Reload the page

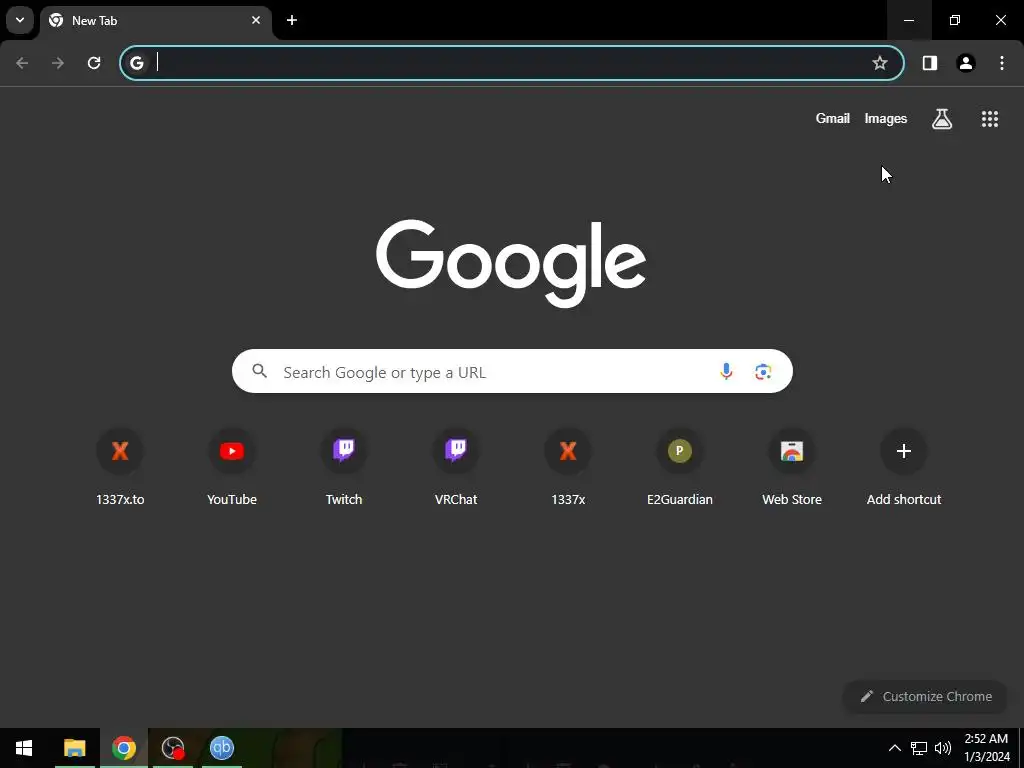tap(94, 63)
